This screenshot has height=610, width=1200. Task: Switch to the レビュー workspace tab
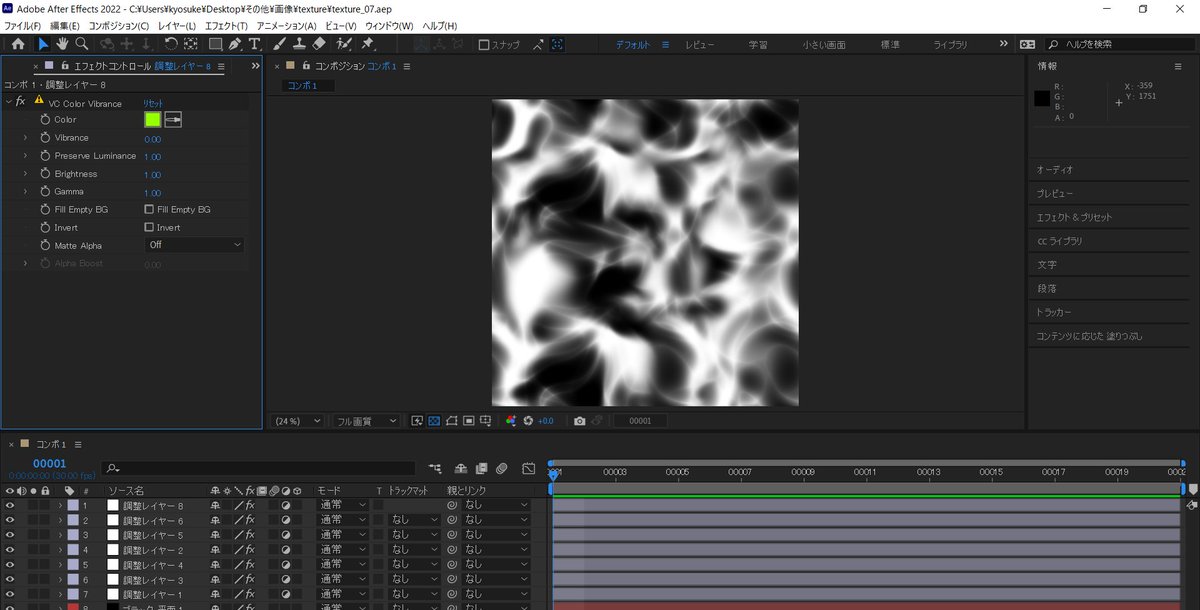(x=700, y=45)
